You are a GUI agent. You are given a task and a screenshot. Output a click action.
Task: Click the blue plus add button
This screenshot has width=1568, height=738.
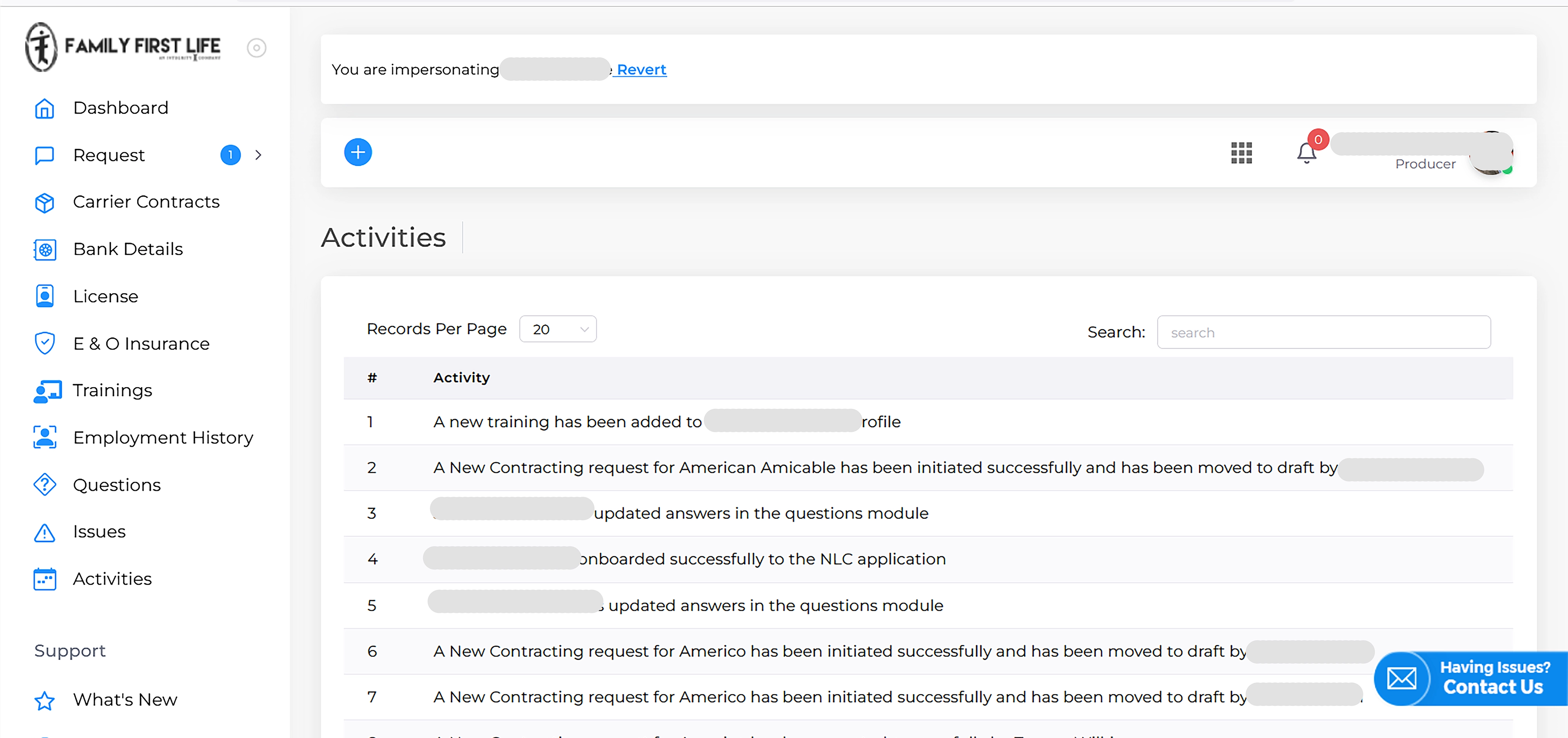click(358, 152)
